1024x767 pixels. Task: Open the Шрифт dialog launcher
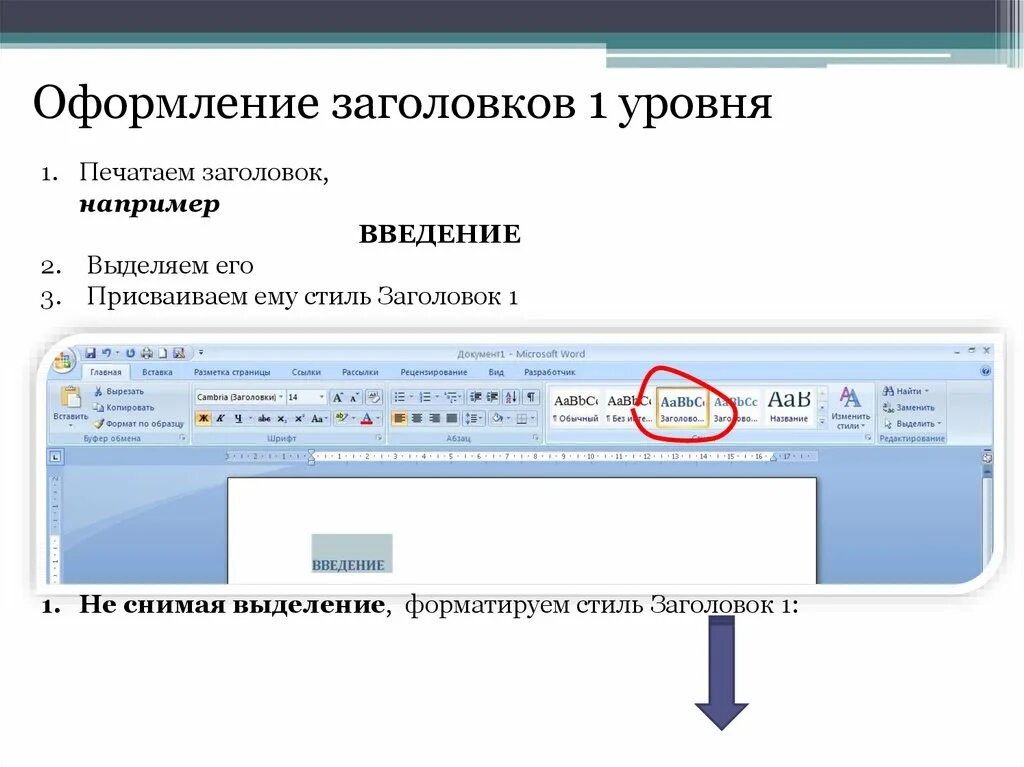pos(378,438)
